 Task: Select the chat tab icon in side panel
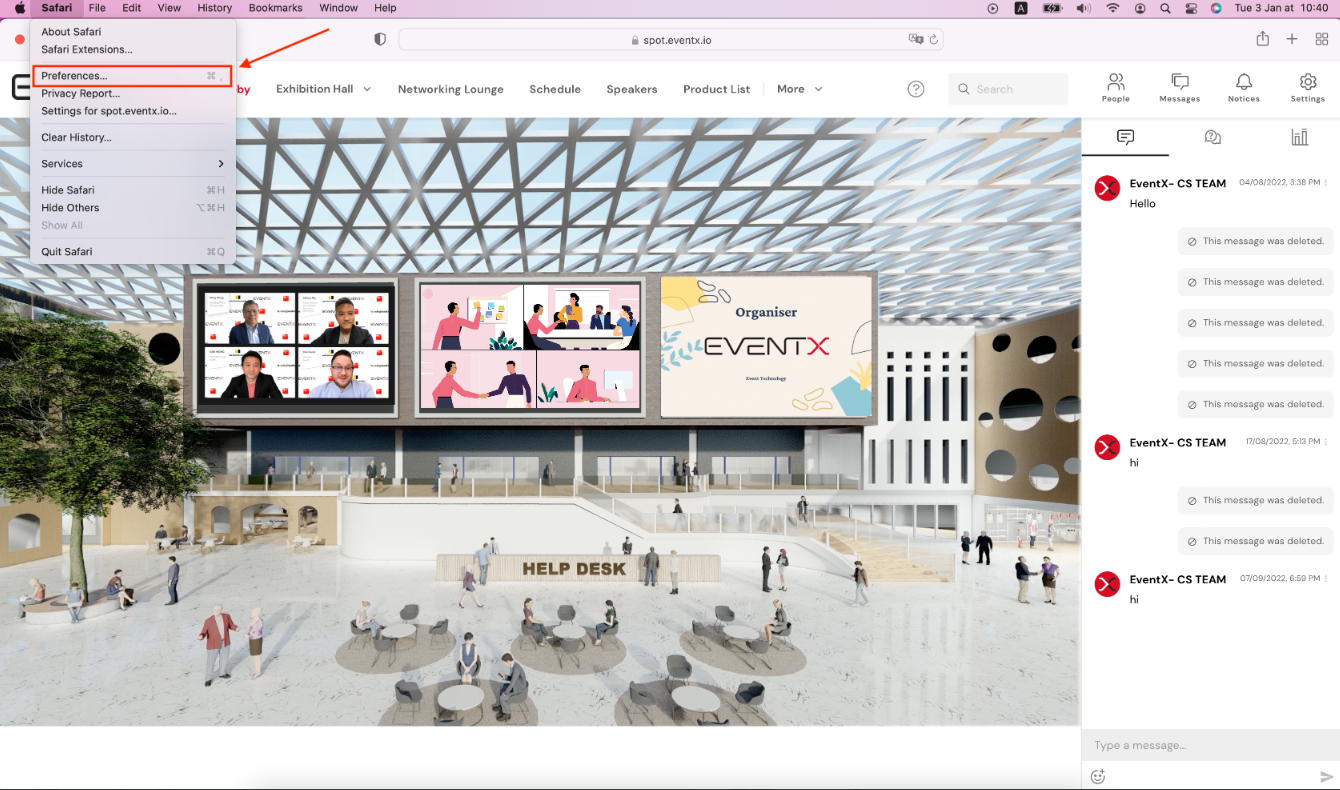click(1125, 137)
